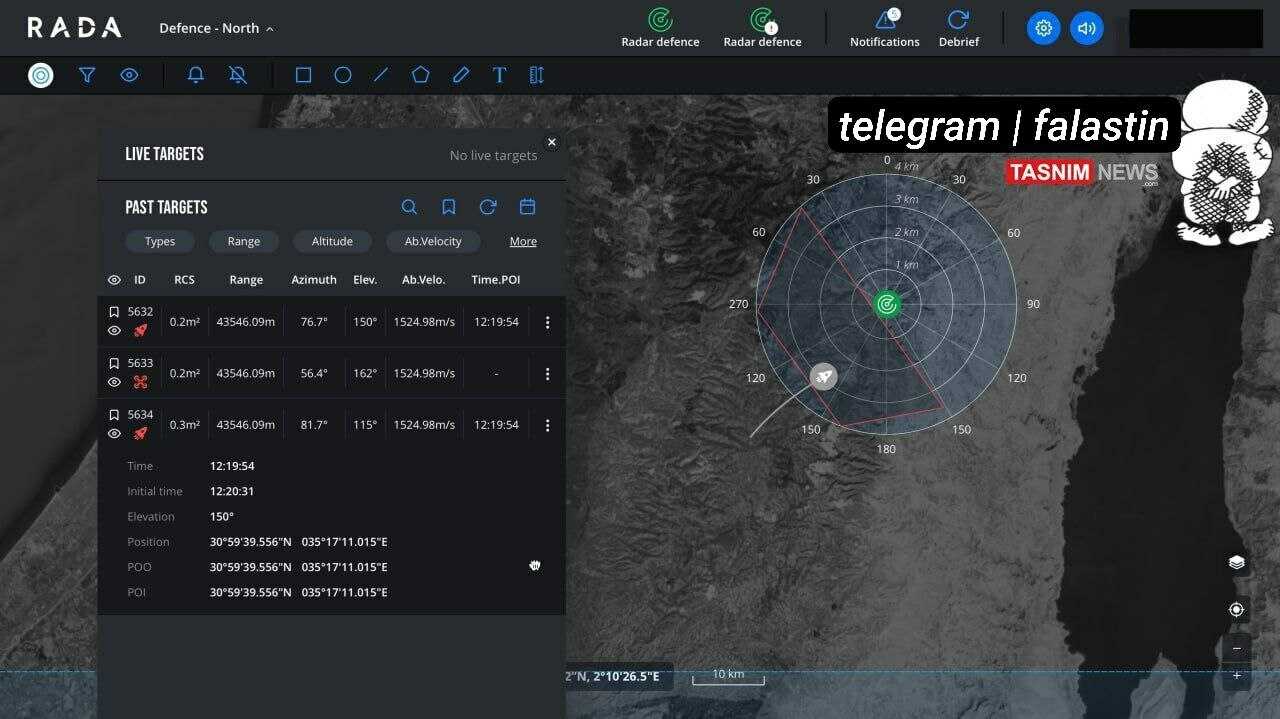
Task: Select the circle drawing tool
Action: [x=342, y=75]
